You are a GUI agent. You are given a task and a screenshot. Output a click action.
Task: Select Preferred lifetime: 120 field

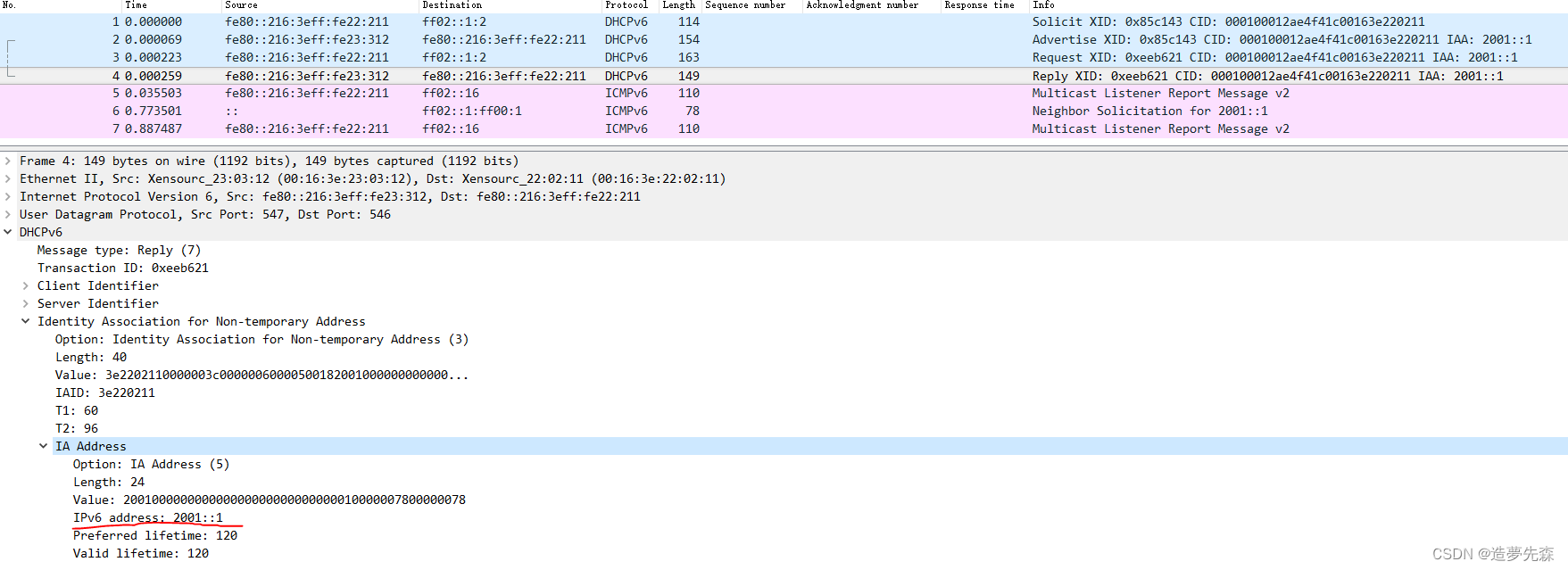click(x=155, y=536)
